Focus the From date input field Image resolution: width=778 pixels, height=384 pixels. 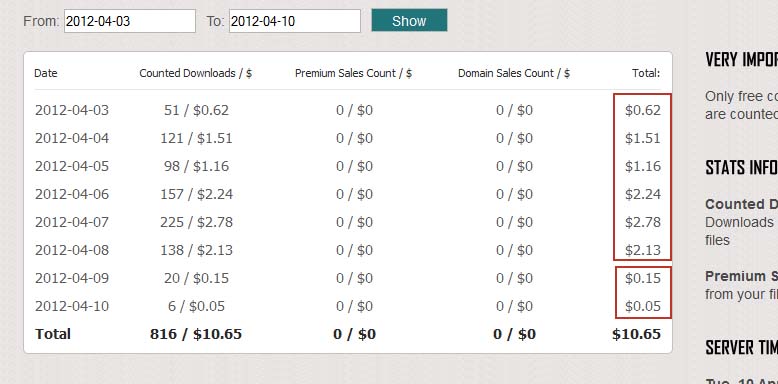coord(130,21)
